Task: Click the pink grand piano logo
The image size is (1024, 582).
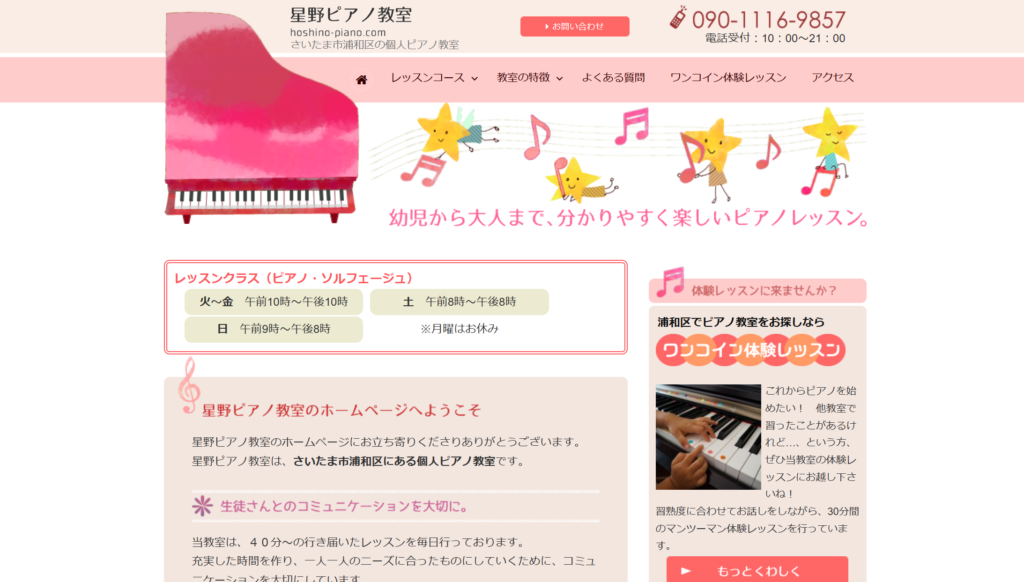Action: coord(261,118)
